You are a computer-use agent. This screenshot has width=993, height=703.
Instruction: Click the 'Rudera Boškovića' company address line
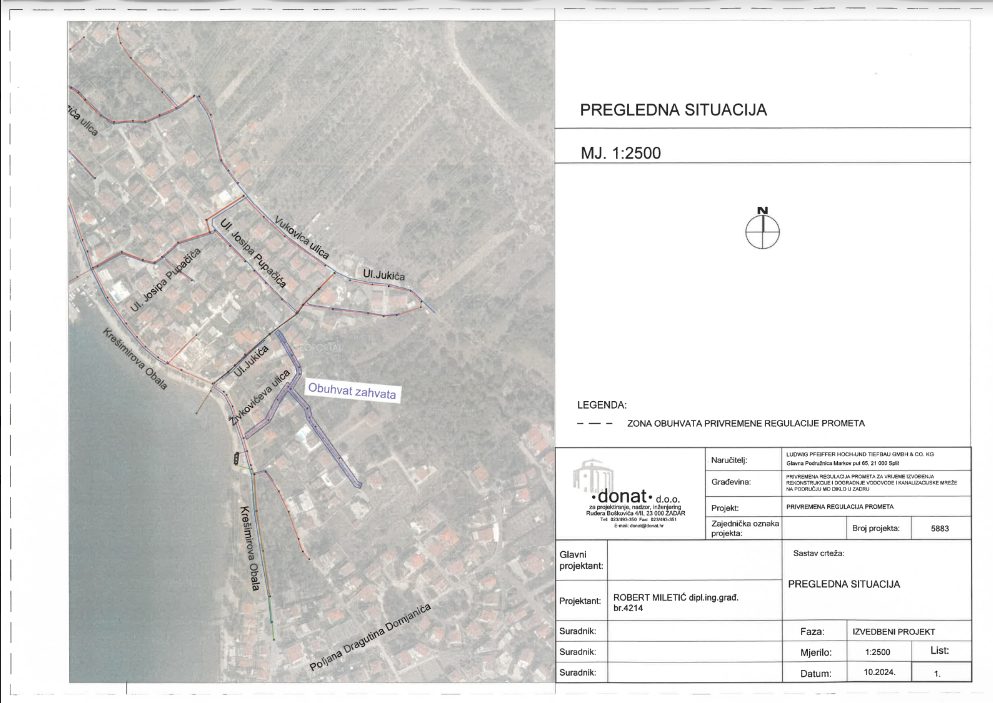click(x=636, y=513)
